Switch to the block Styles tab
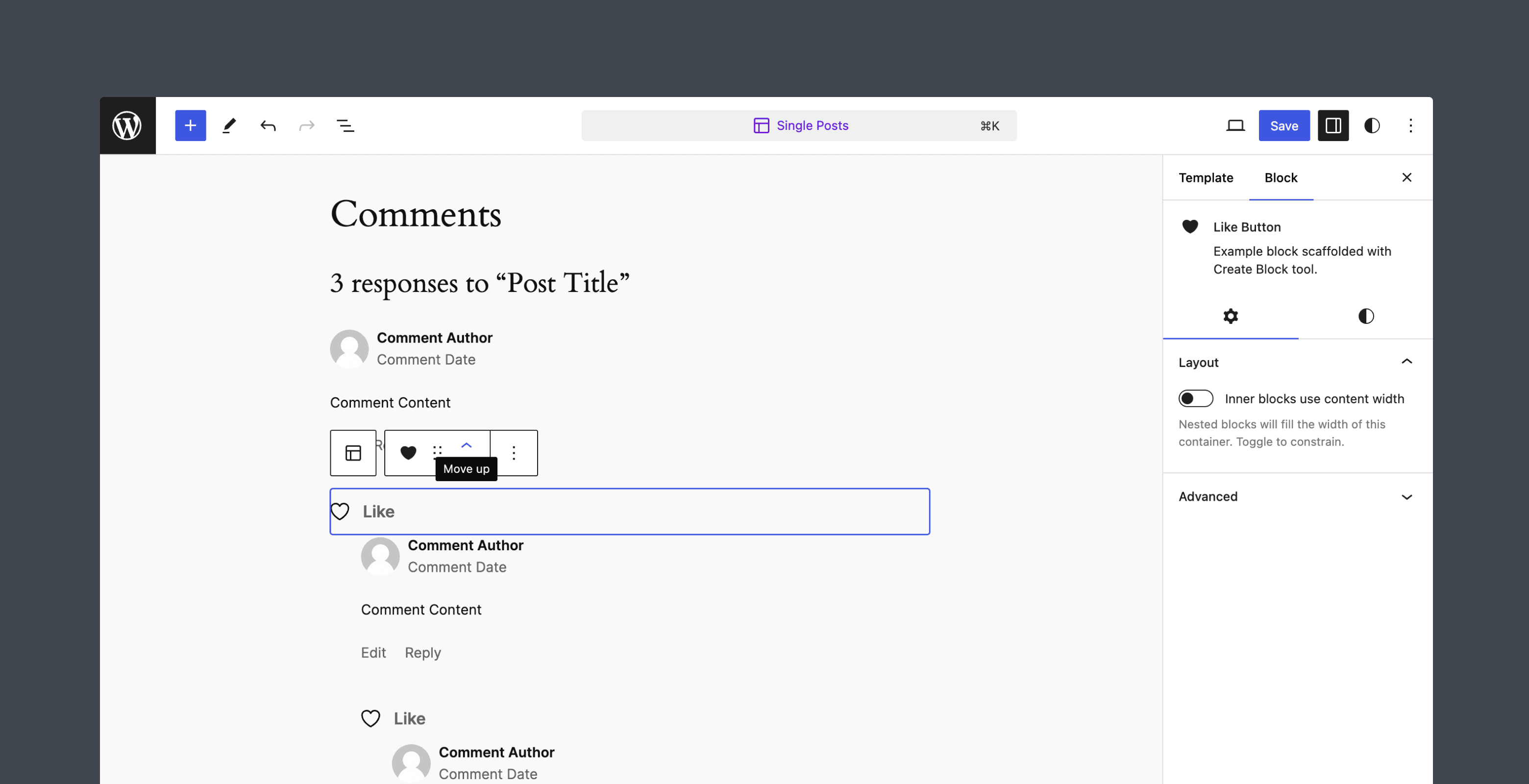The width and height of the screenshot is (1529, 784). 1366,317
